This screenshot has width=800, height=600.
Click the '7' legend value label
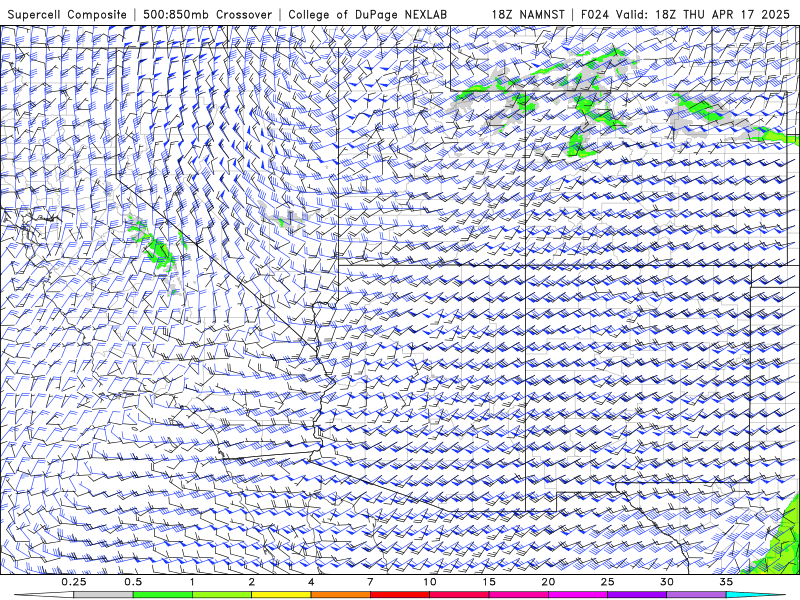370,582
